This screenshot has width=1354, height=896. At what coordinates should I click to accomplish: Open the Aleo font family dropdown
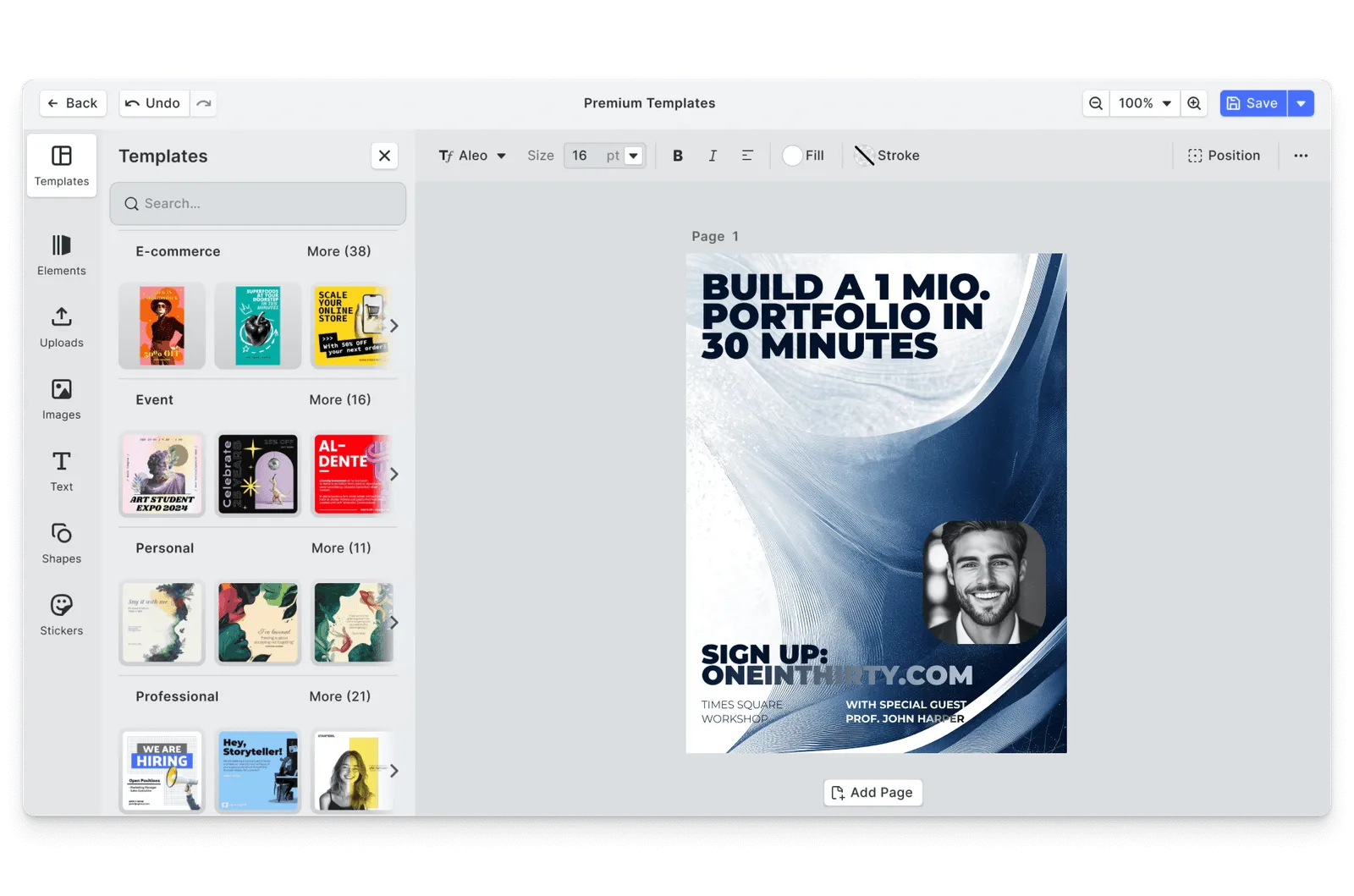coord(472,156)
